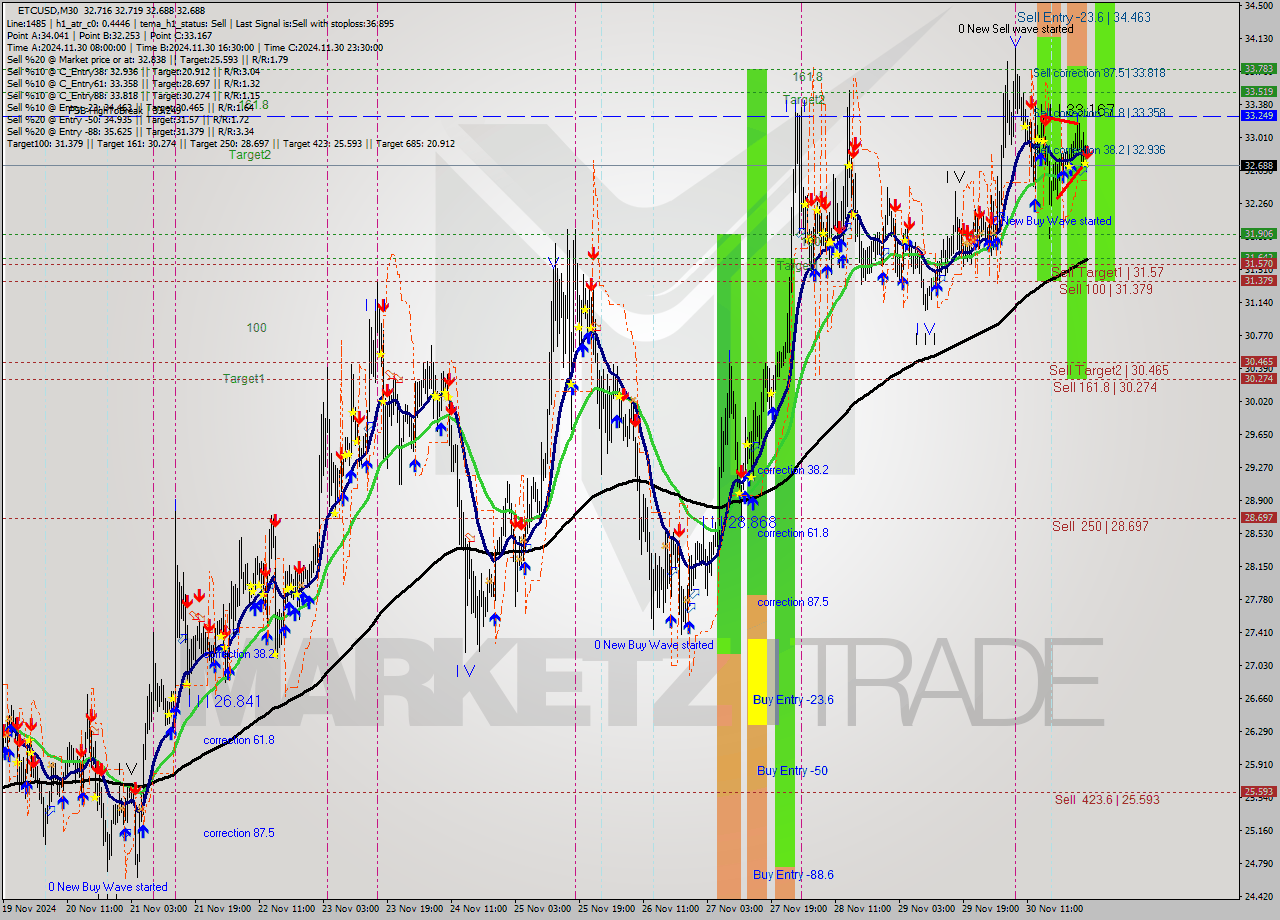The width and height of the screenshot is (1280, 920).
Task: Click the '0 New Sell wave started' label
Action: pos(1015,29)
